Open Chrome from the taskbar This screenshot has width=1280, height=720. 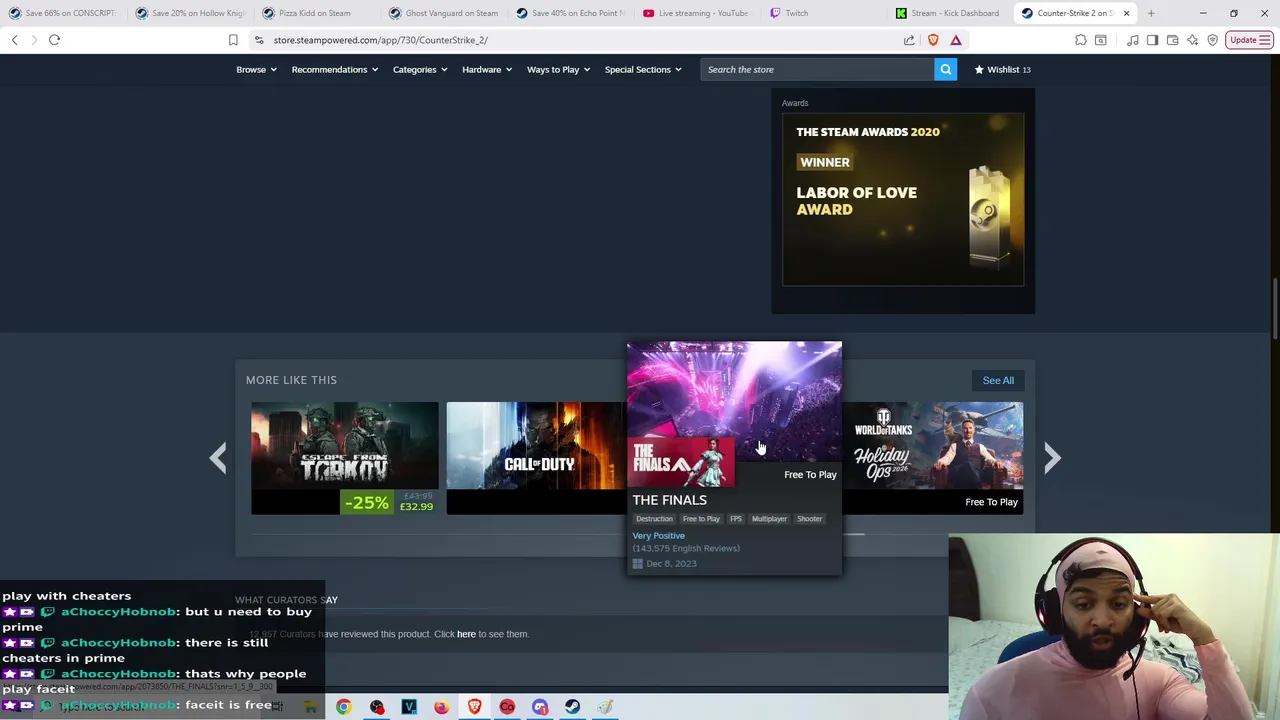click(x=343, y=707)
